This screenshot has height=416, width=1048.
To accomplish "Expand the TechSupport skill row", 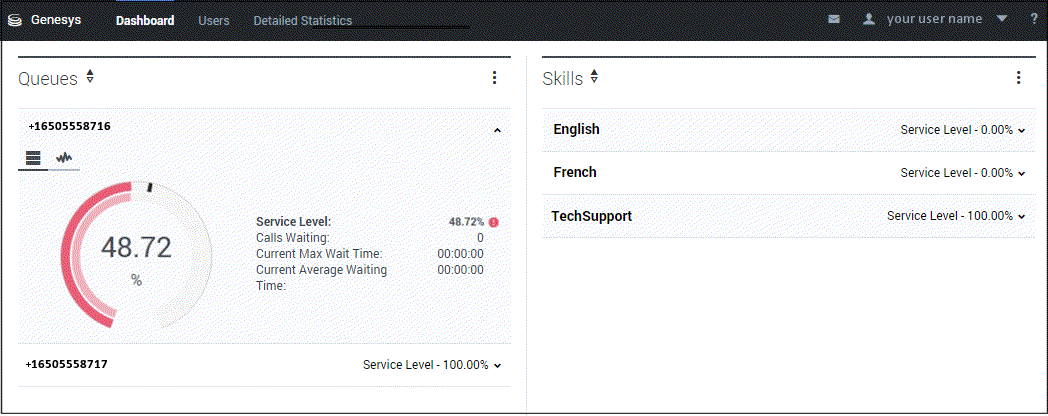I will [x=1021, y=217].
